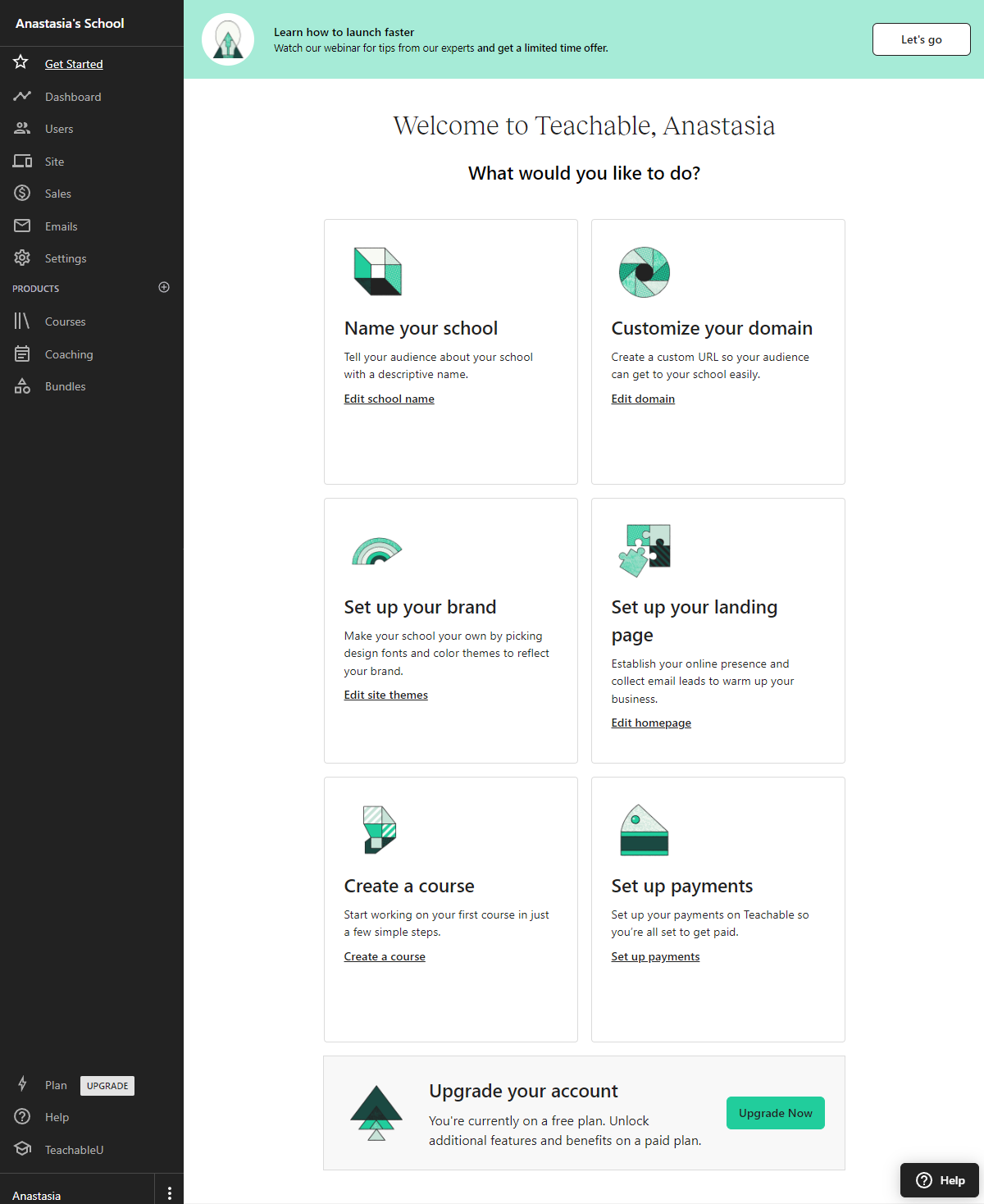984x1204 pixels.
Task: Click the Courses books icon
Action: [22, 321]
